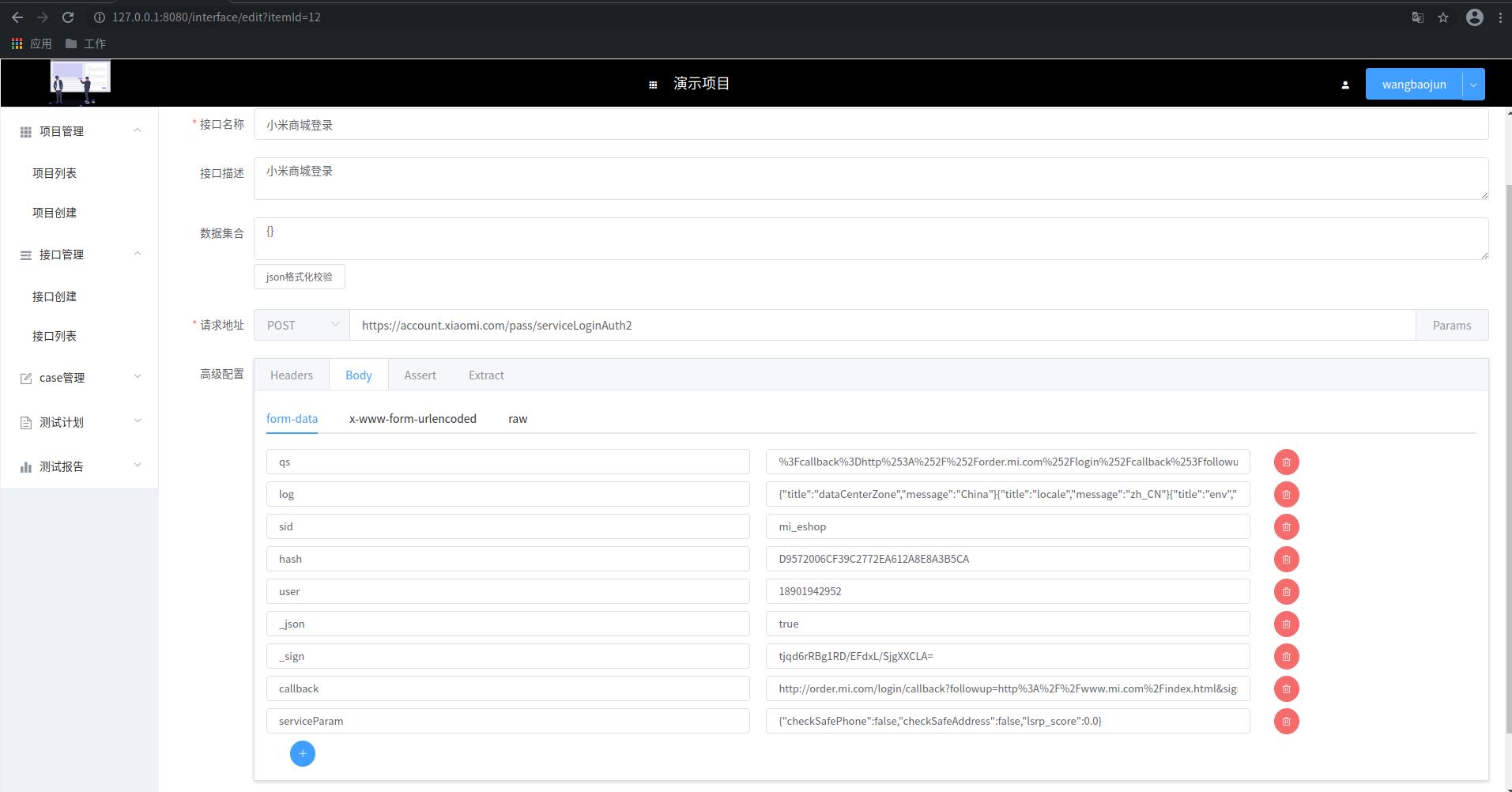This screenshot has height=792, width=1512.
Task: Click the hash key name field
Action: [x=508, y=559]
